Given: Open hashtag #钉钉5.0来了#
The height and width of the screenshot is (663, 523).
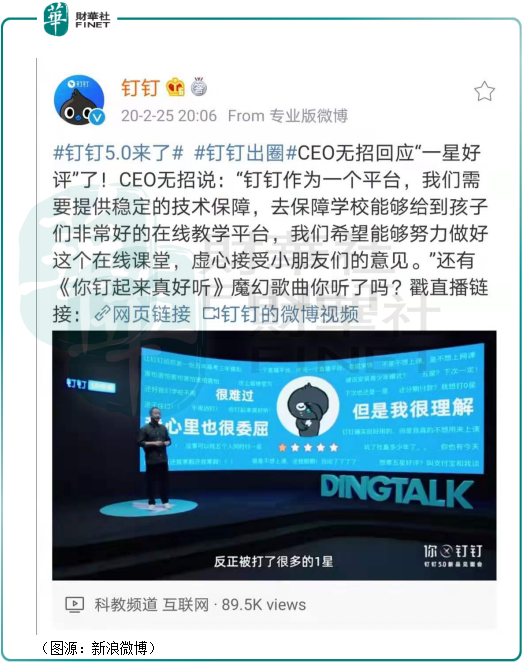Looking at the screenshot, I should coord(118,153).
